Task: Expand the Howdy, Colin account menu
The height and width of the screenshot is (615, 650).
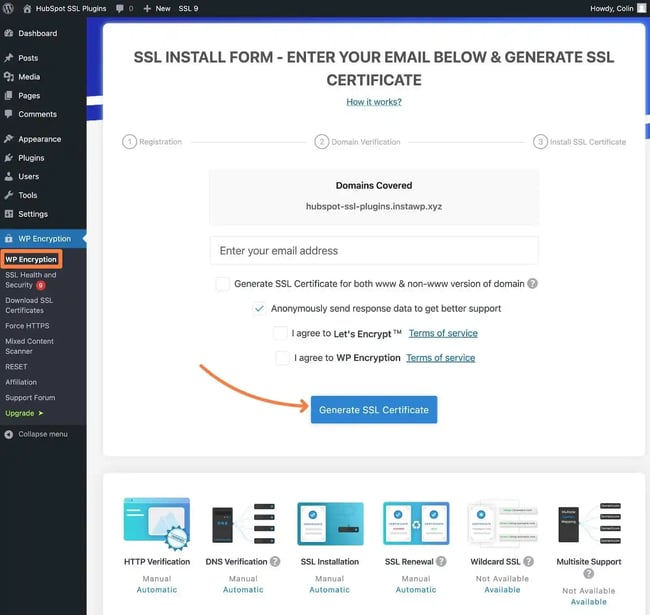Action: click(614, 8)
